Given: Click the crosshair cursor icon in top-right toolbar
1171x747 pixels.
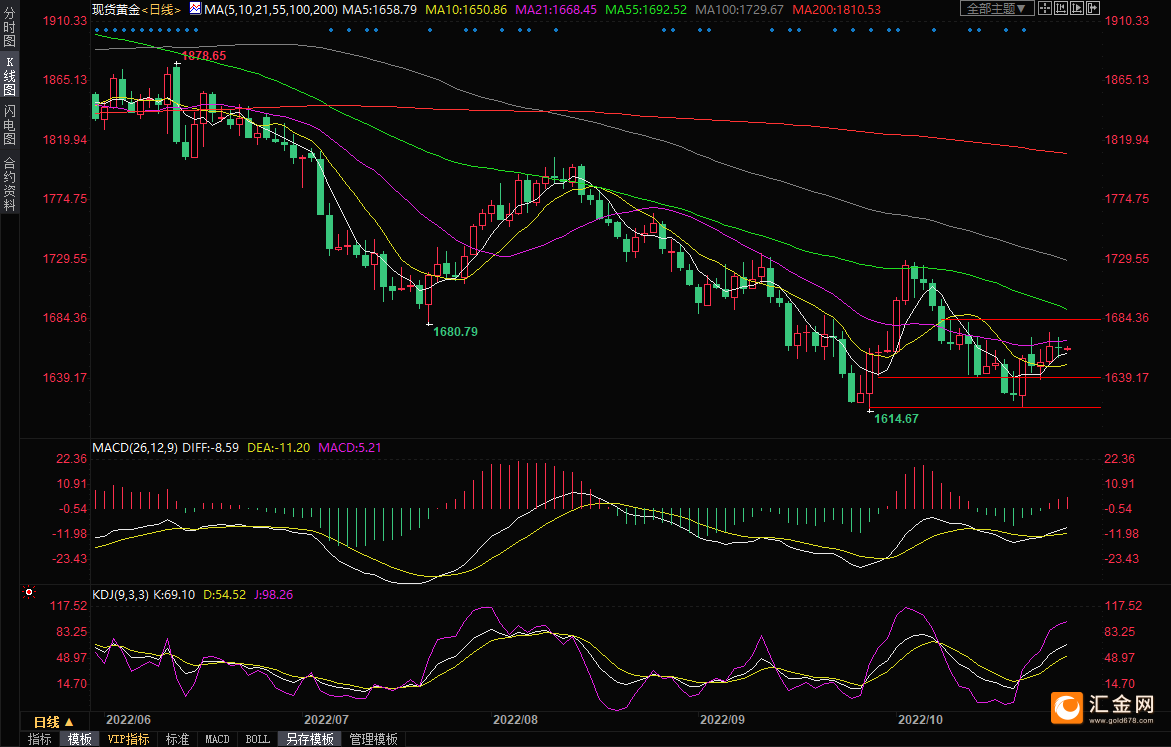Looking at the screenshot, I should click(x=1045, y=8).
